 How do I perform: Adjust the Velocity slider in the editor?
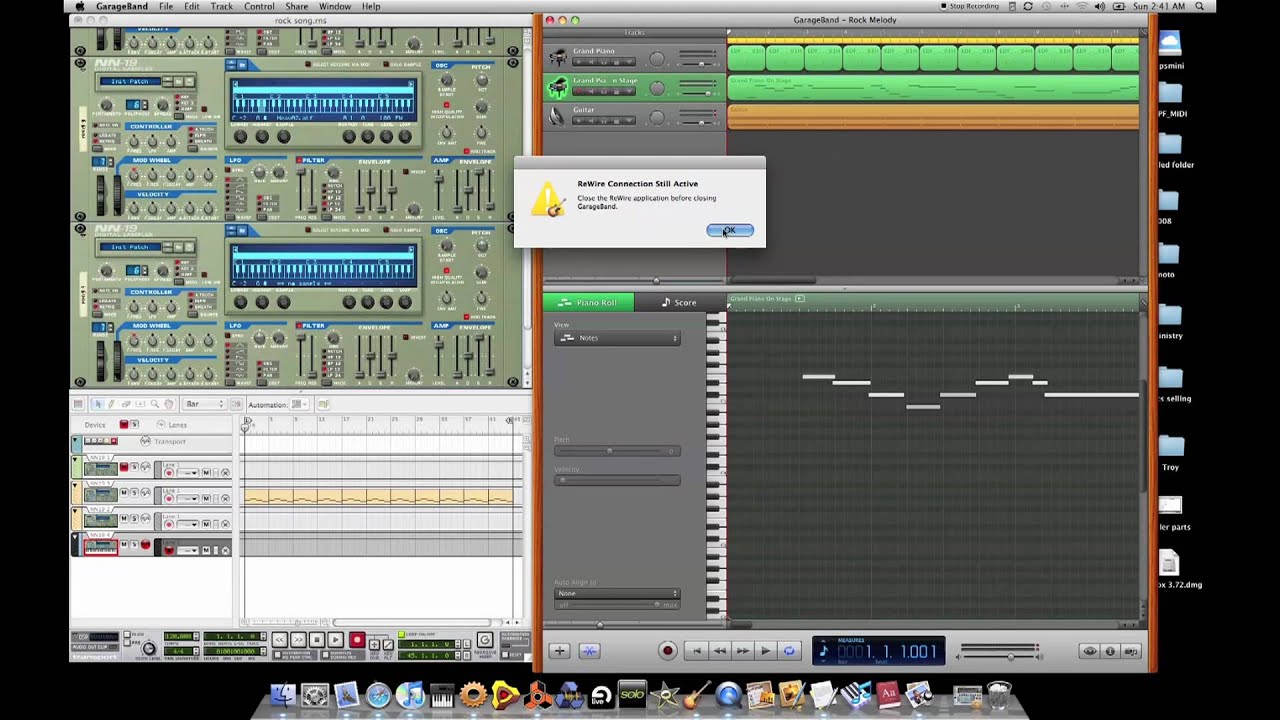pos(617,480)
